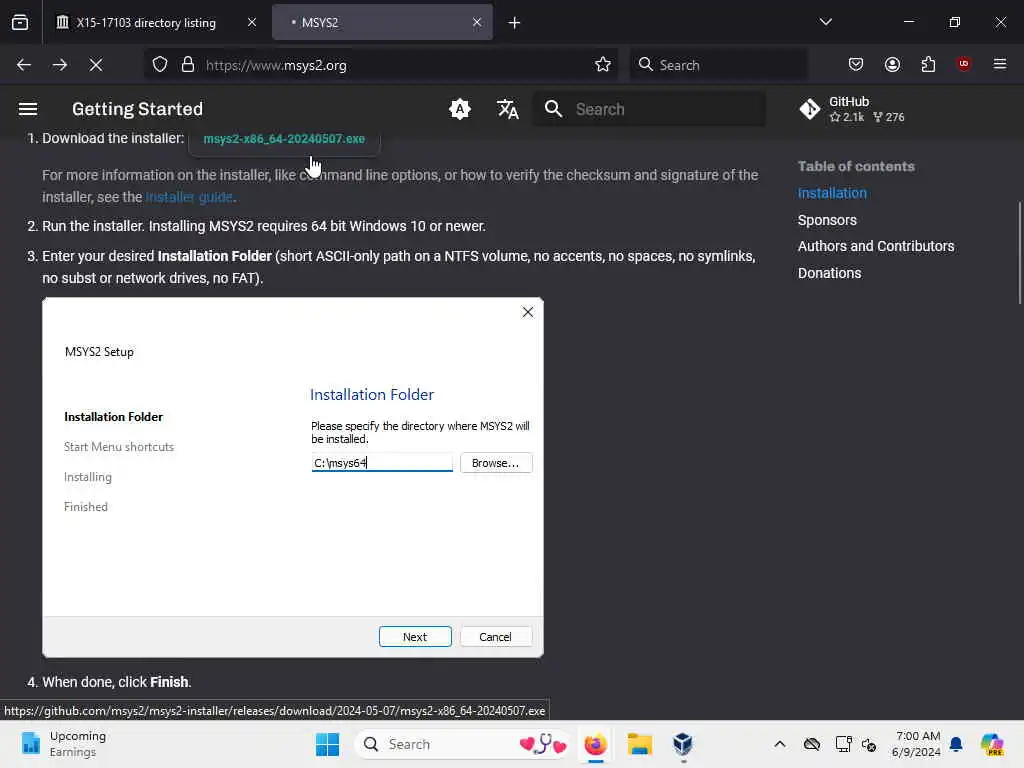Download msys2-x86_64-20240507.exe installer
Viewport: 1024px width, 768px height.
coord(284,138)
